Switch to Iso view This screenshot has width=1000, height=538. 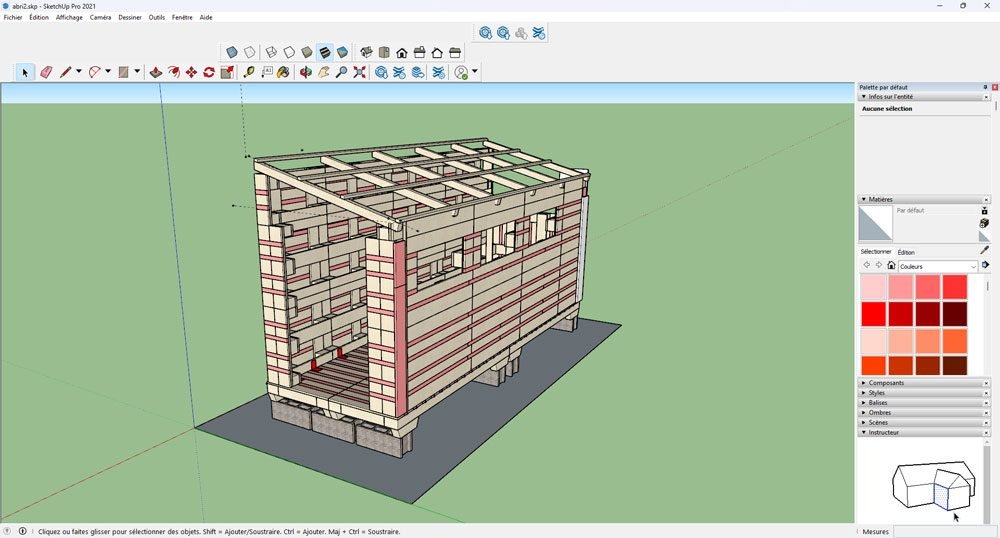366,52
